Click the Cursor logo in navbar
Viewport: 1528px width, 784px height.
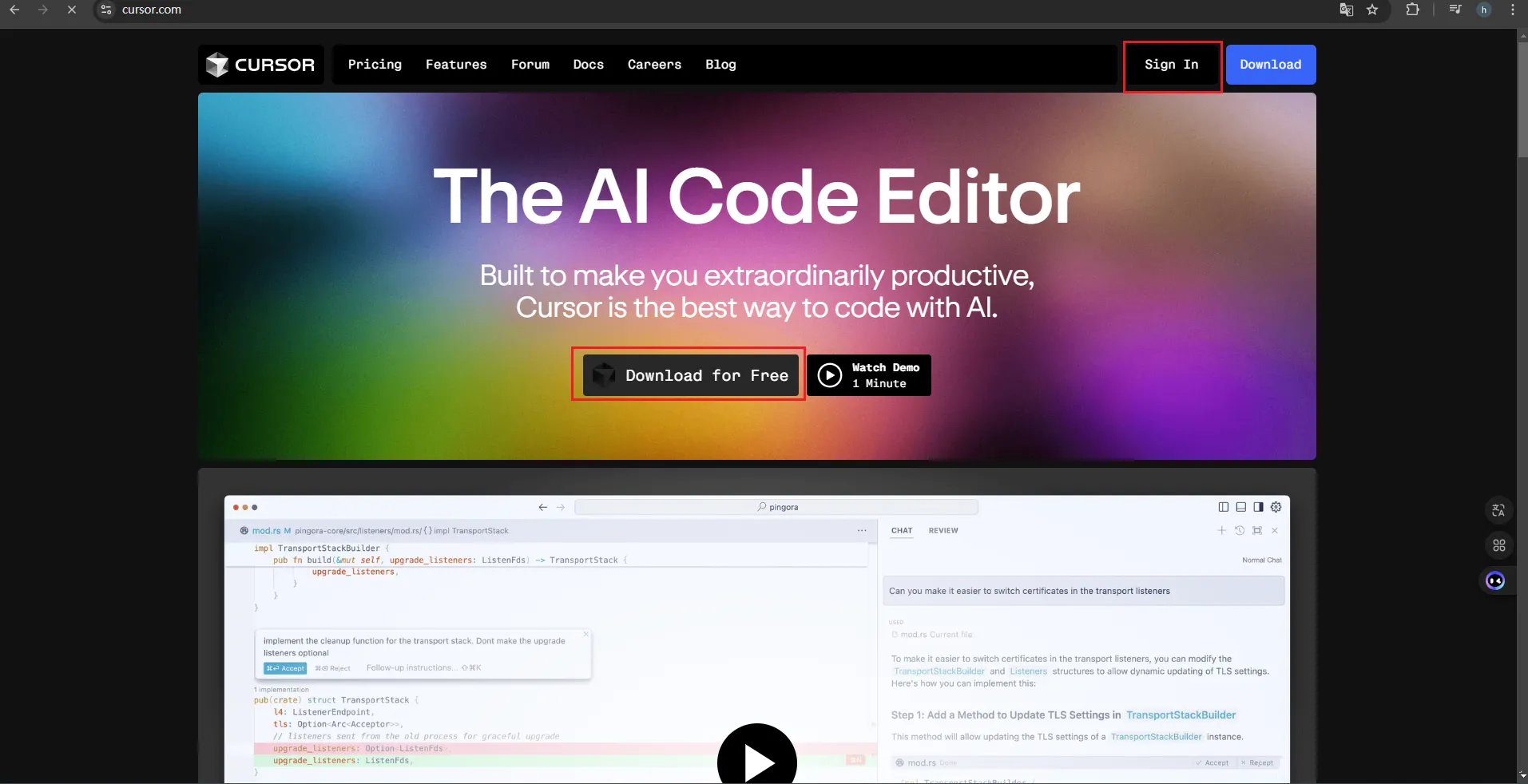(x=260, y=65)
